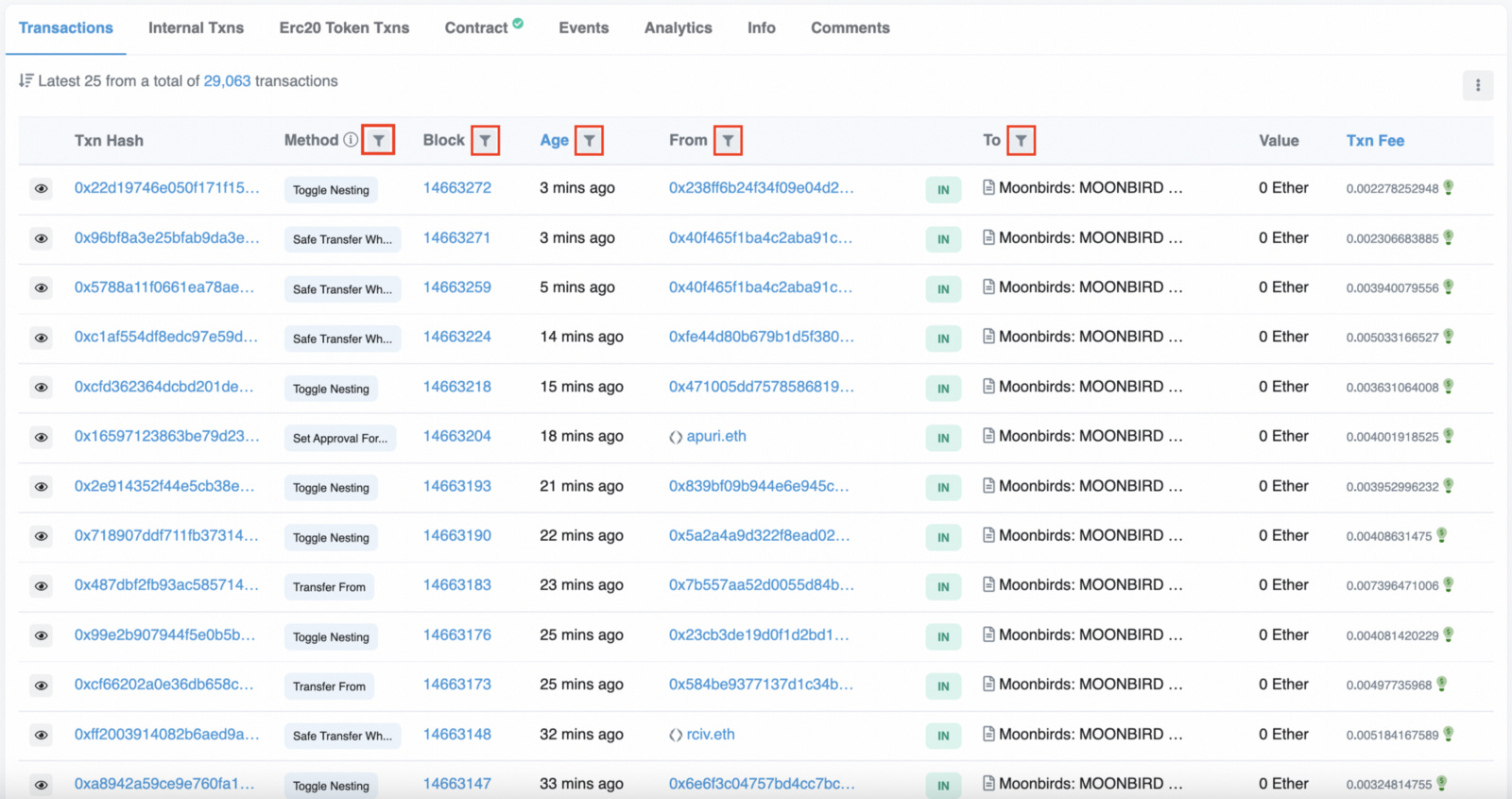This screenshot has width=1512, height=799.
Task: Switch to the Internal Txns tab
Action: click(x=196, y=28)
